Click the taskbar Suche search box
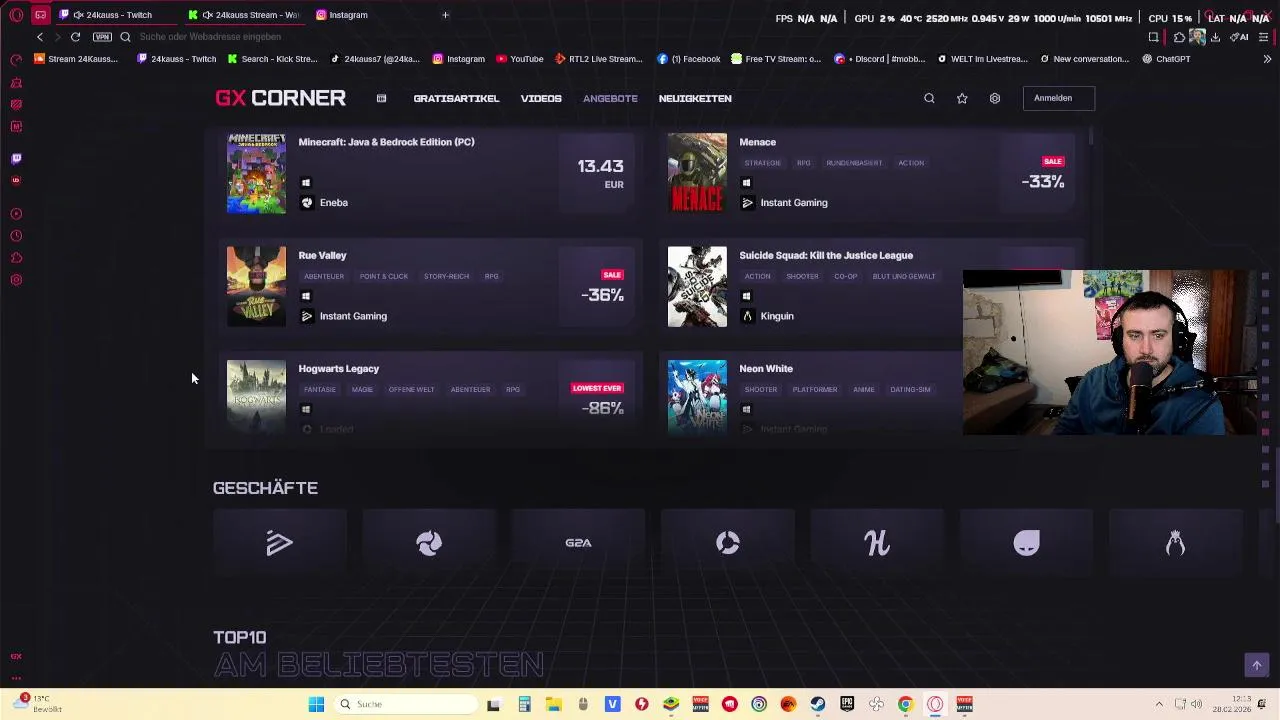1280x720 pixels. click(405, 704)
